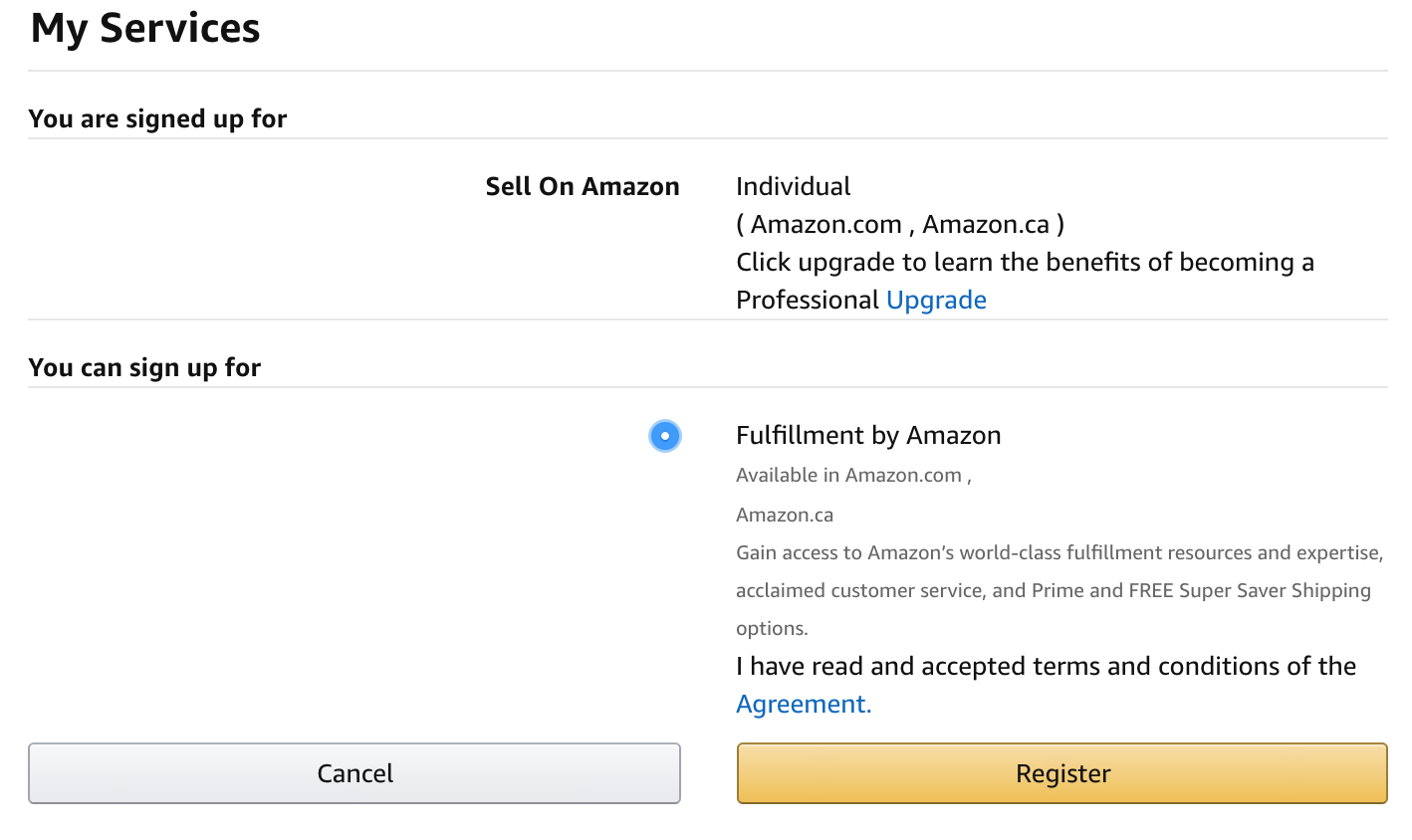Viewport: 1412px width, 840px height.
Task: Click the "( Amazon.com , Amazon.ca )" marketplace text
Action: (x=899, y=225)
